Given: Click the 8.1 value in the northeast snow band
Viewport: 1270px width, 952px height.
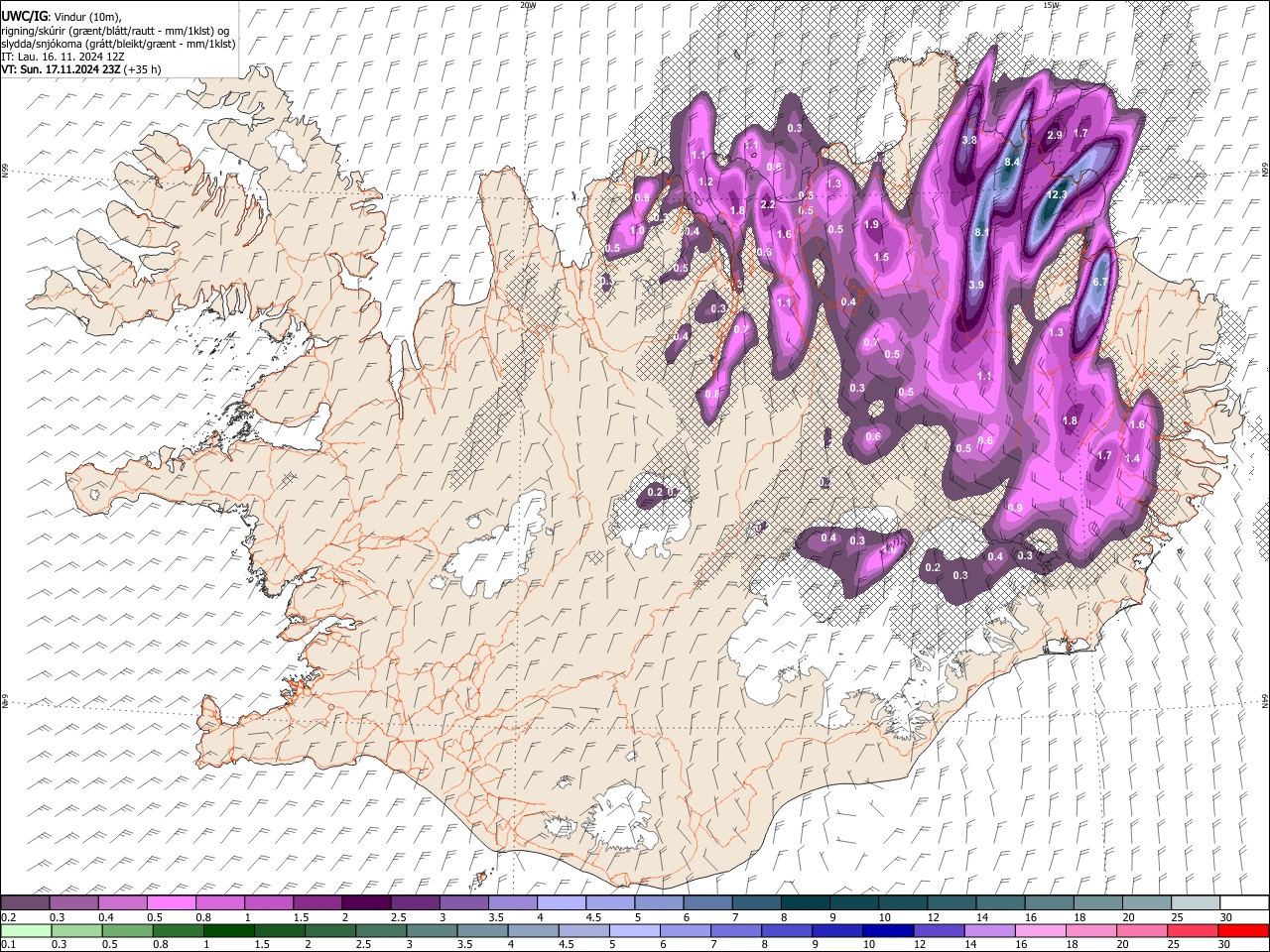Looking at the screenshot, I should pos(982,232).
